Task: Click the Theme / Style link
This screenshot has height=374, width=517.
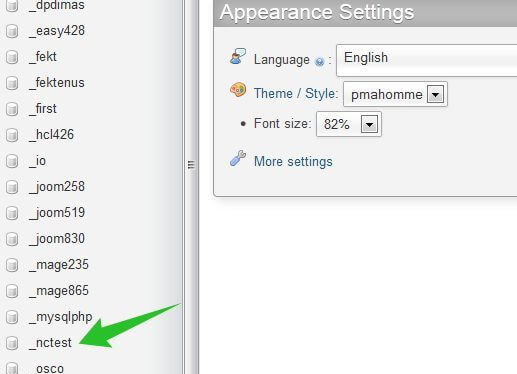Action: 296,93
